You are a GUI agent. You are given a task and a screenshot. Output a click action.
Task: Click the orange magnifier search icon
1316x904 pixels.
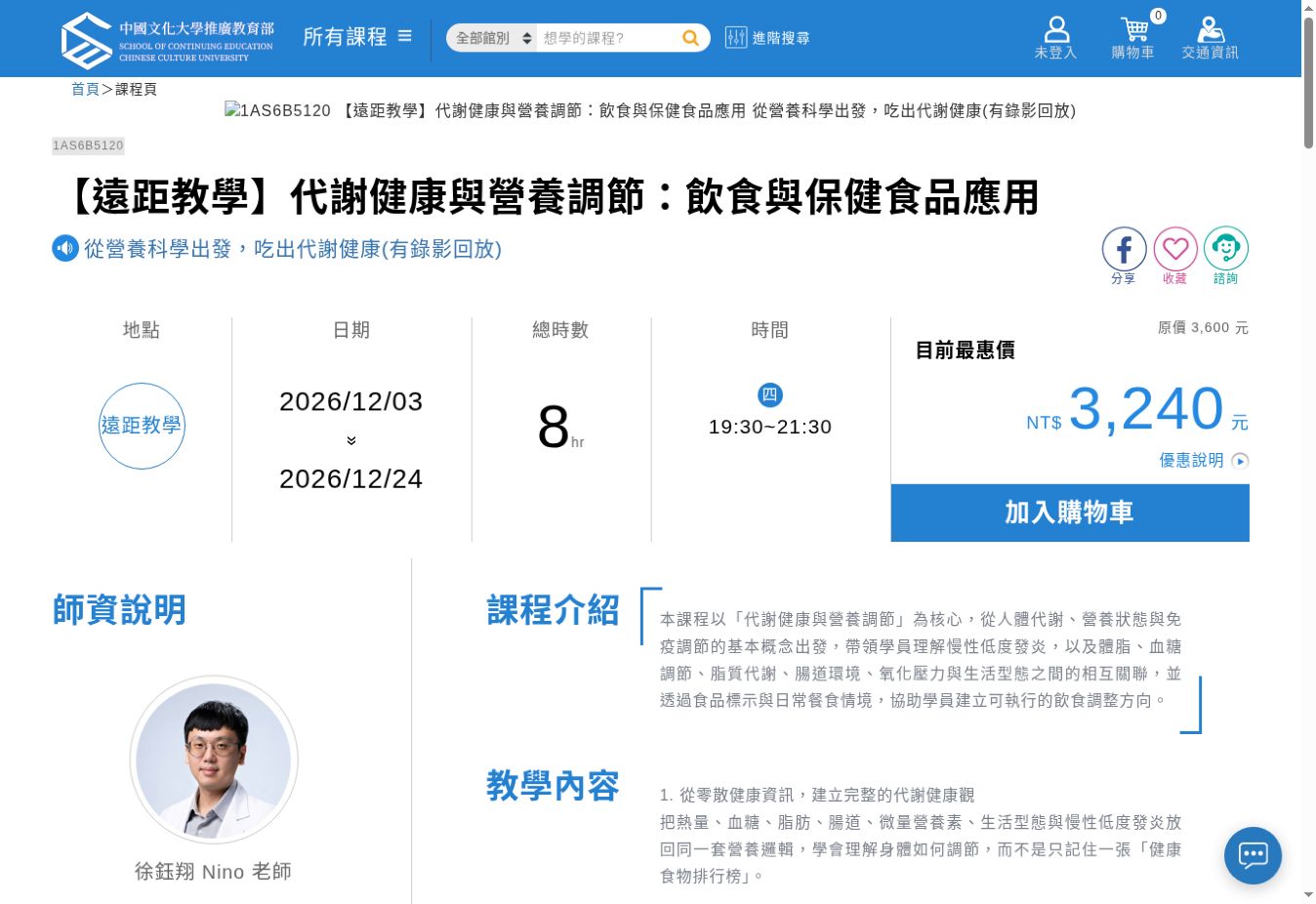pyautogui.click(x=691, y=38)
